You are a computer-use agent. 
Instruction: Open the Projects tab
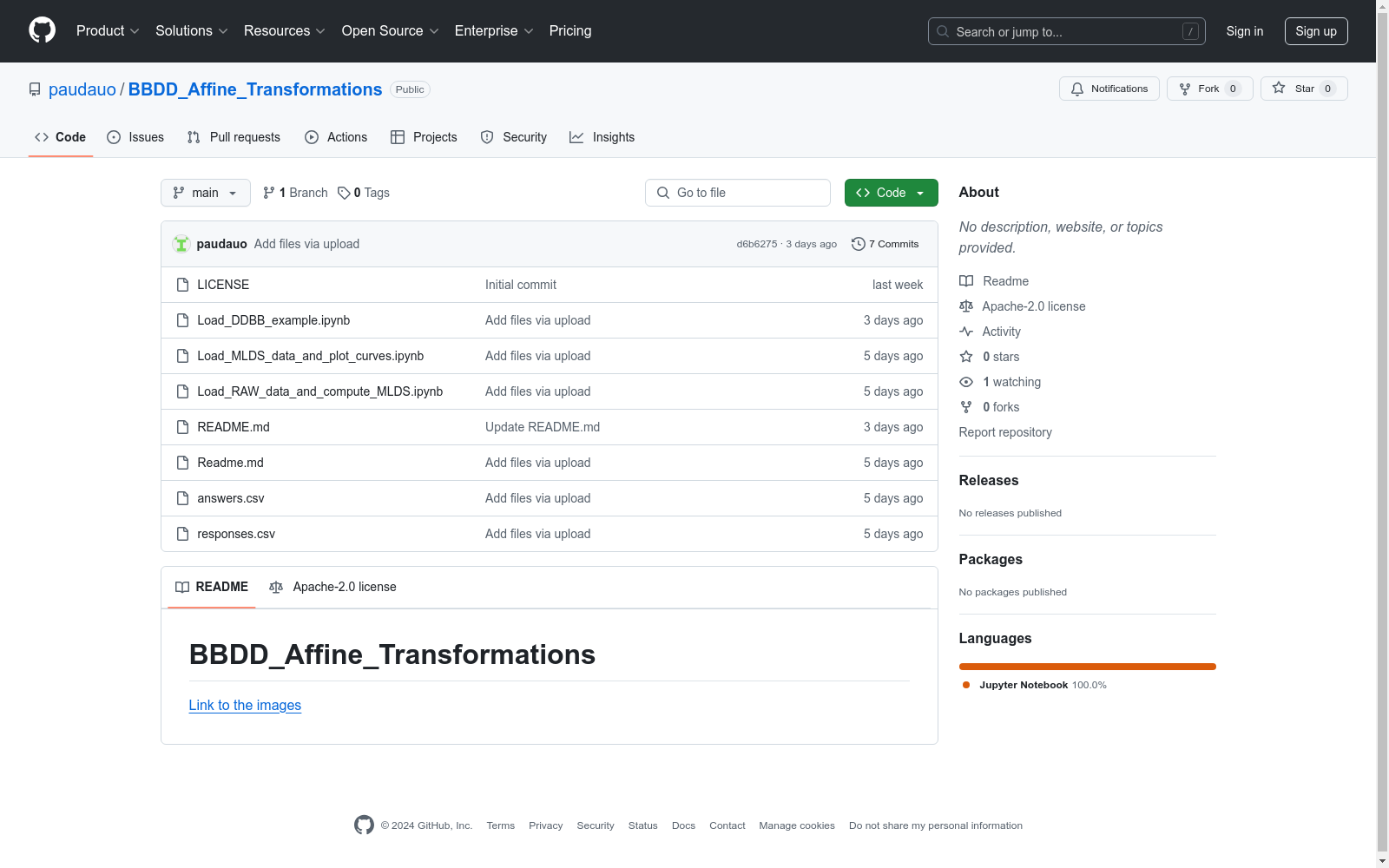(x=424, y=137)
